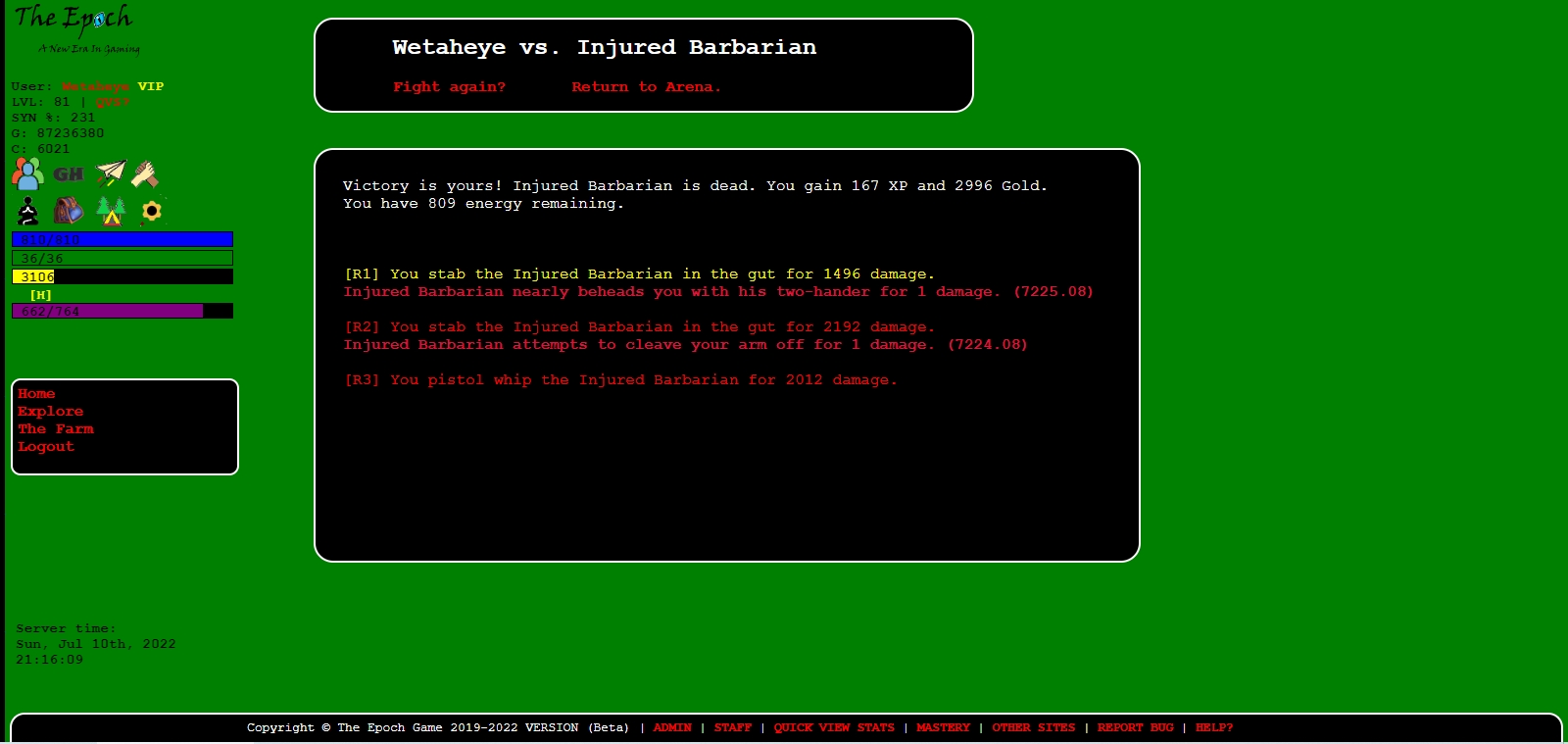Click the colorful group of people icon

click(27, 174)
